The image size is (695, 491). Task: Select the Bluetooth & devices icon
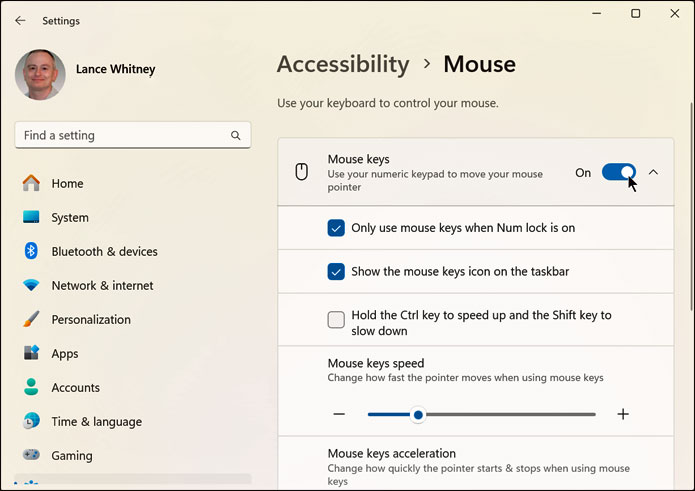(31, 252)
